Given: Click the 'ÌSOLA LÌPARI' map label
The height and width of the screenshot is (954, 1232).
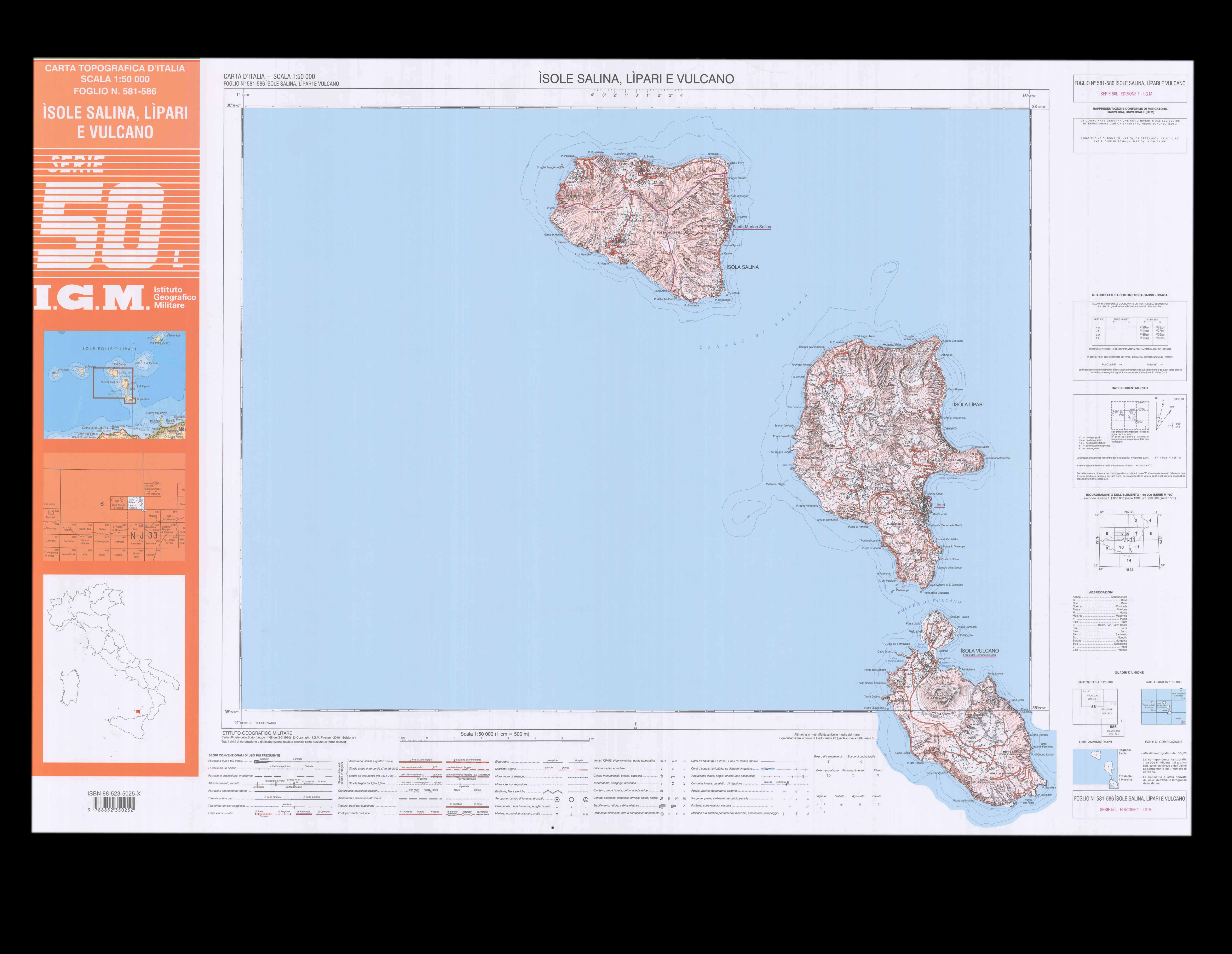Looking at the screenshot, I should pos(969,404).
